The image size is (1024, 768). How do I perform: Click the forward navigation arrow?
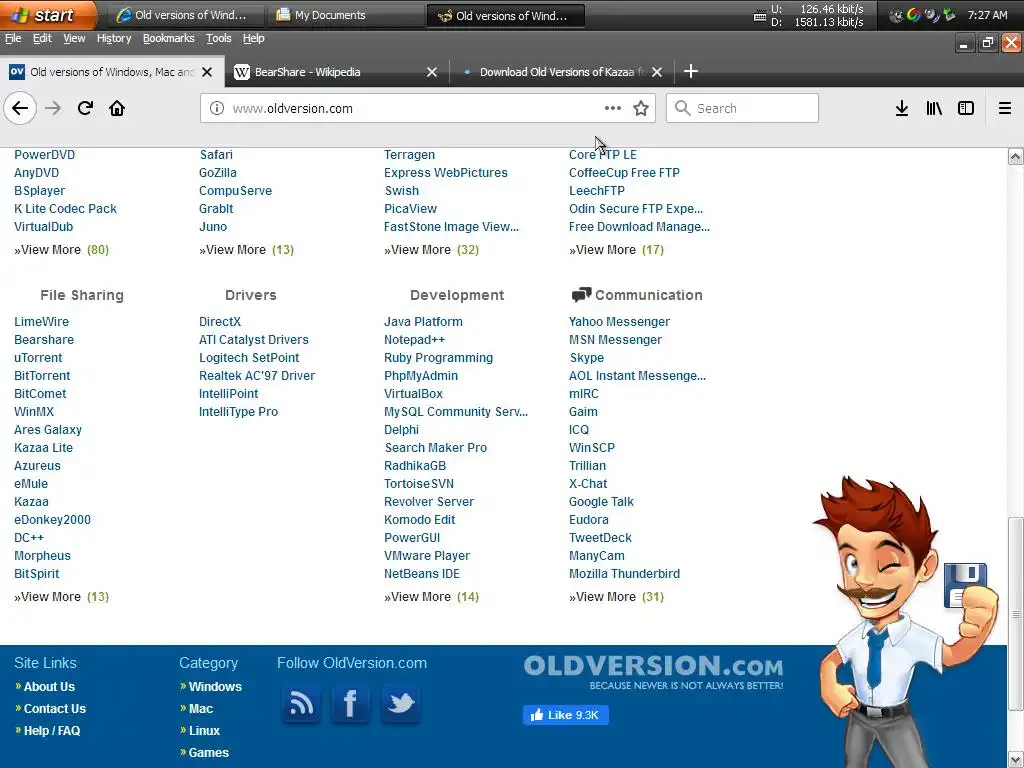tap(53, 108)
